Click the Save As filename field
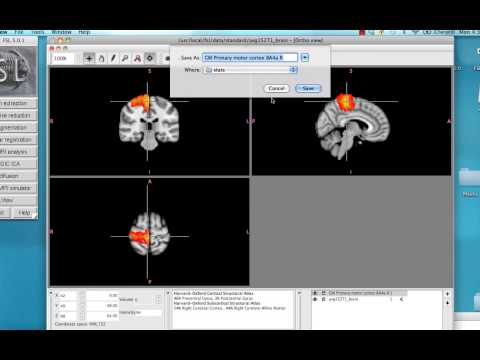Viewport: 480px width, 360px height. click(x=249, y=58)
